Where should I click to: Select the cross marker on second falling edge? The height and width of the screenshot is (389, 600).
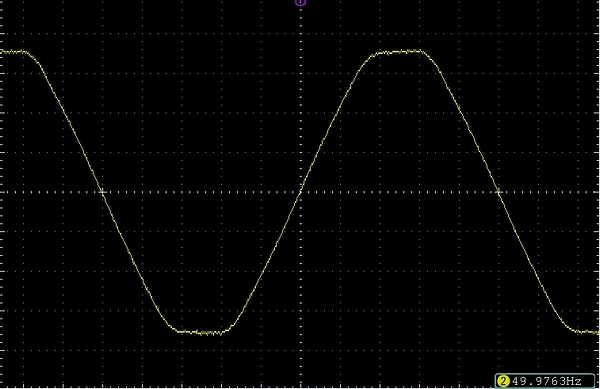coord(498,192)
